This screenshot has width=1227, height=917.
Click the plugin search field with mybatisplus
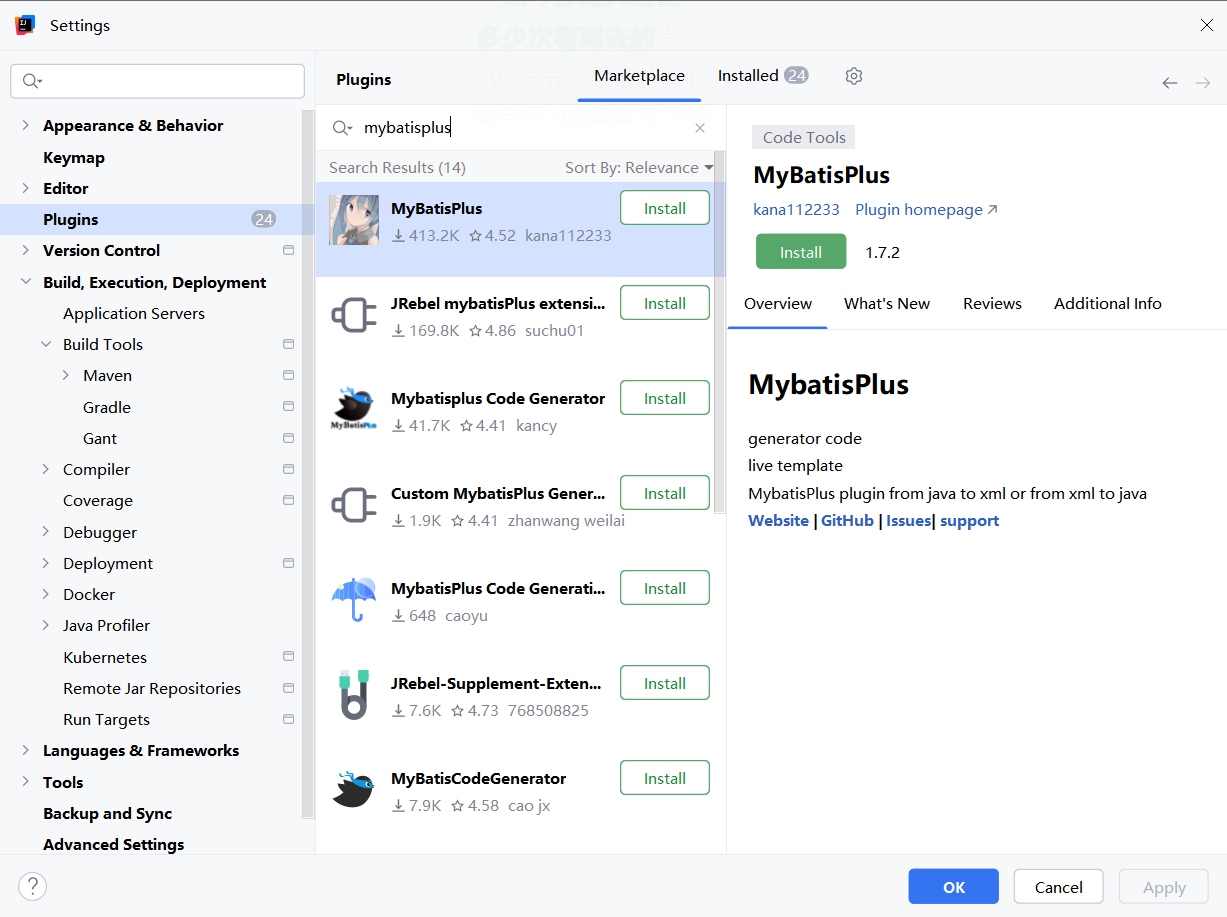tap(520, 128)
